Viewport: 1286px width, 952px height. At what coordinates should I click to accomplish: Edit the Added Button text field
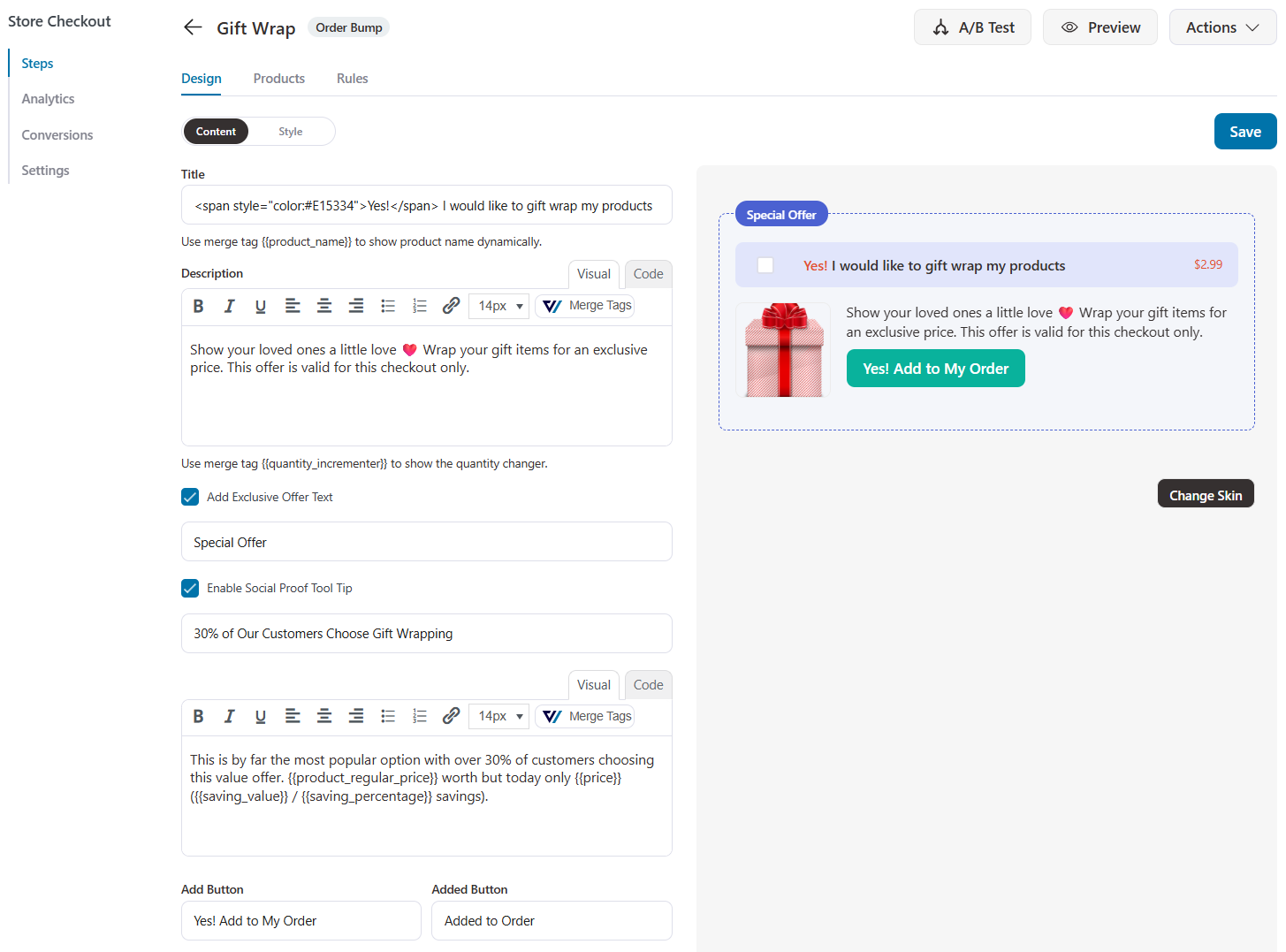[552, 921]
